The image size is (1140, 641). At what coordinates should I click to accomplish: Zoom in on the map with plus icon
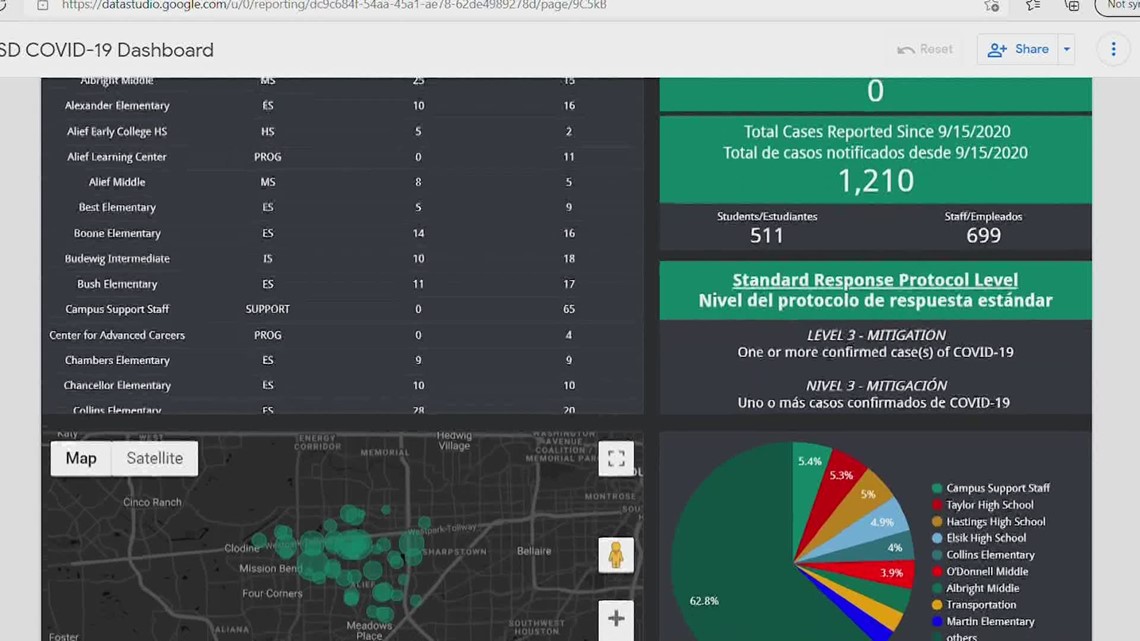616,619
